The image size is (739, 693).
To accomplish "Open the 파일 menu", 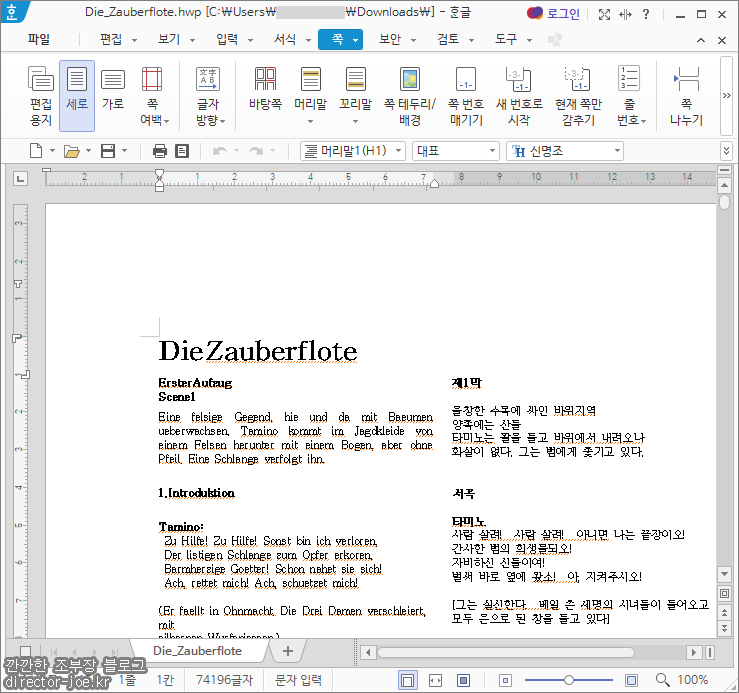I will pos(39,39).
